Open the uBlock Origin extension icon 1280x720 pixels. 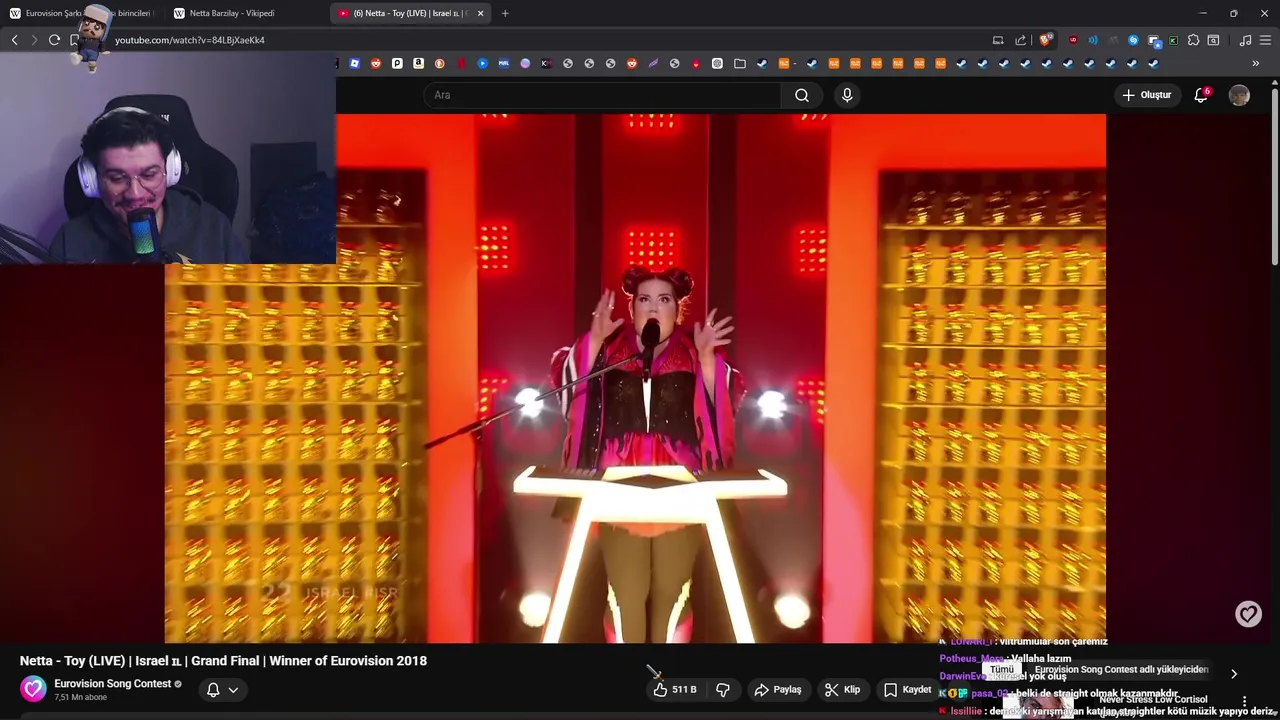pos(1074,40)
